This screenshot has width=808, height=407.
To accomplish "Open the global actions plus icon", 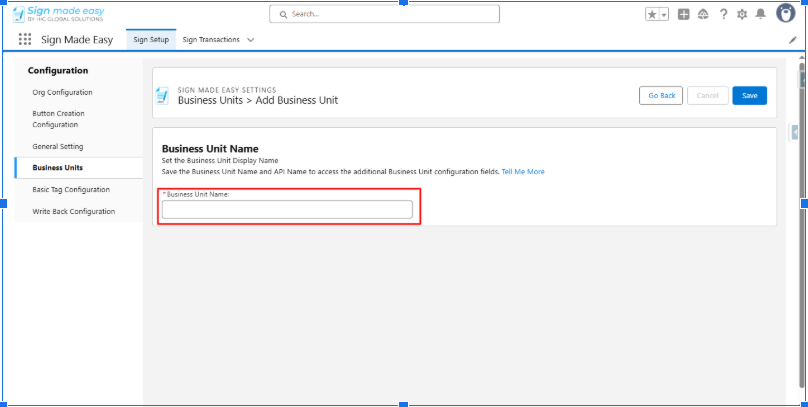I will [684, 14].
